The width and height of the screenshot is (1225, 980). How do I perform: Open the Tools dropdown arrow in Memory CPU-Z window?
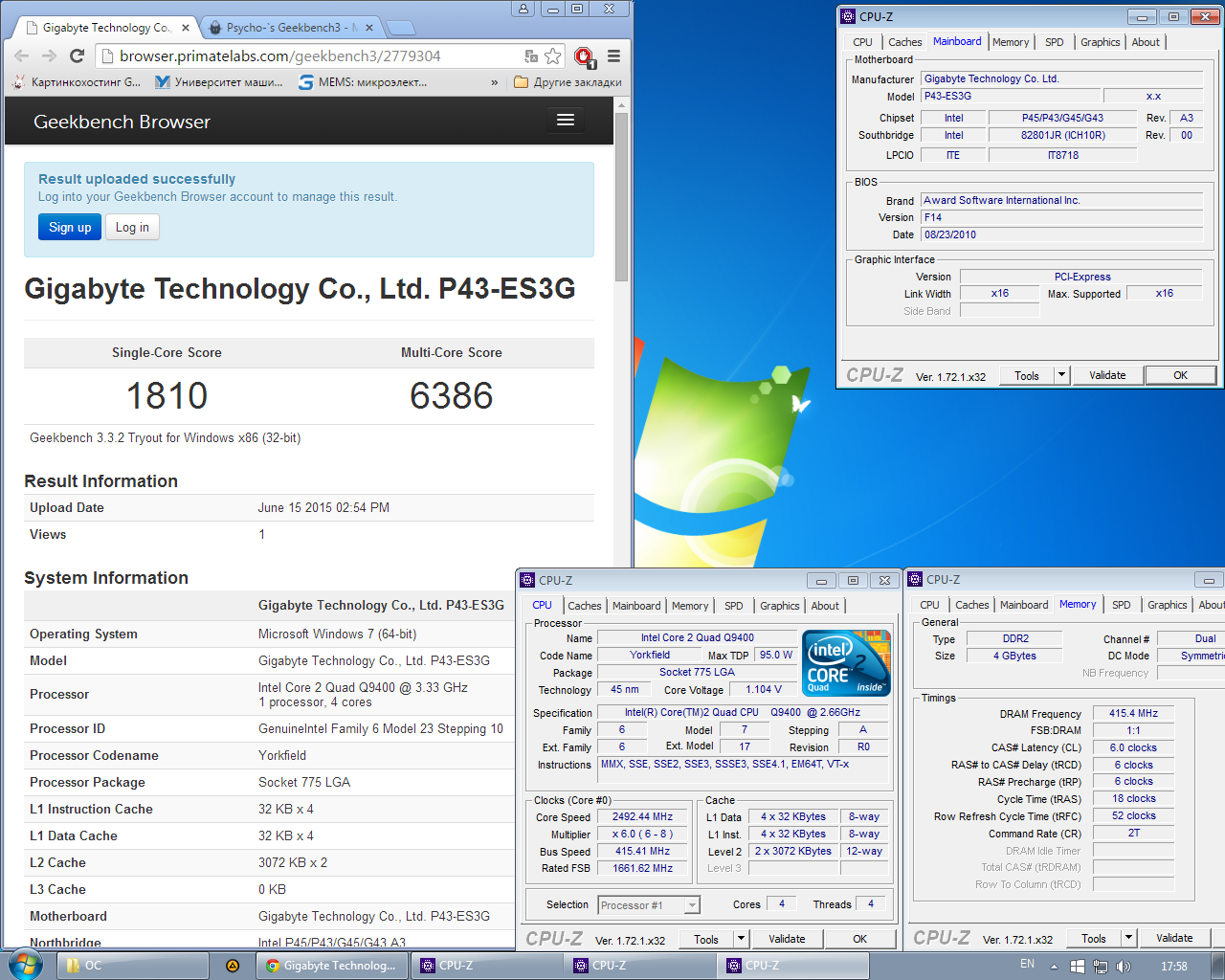pyautogui.click(x=1128, y=938)
